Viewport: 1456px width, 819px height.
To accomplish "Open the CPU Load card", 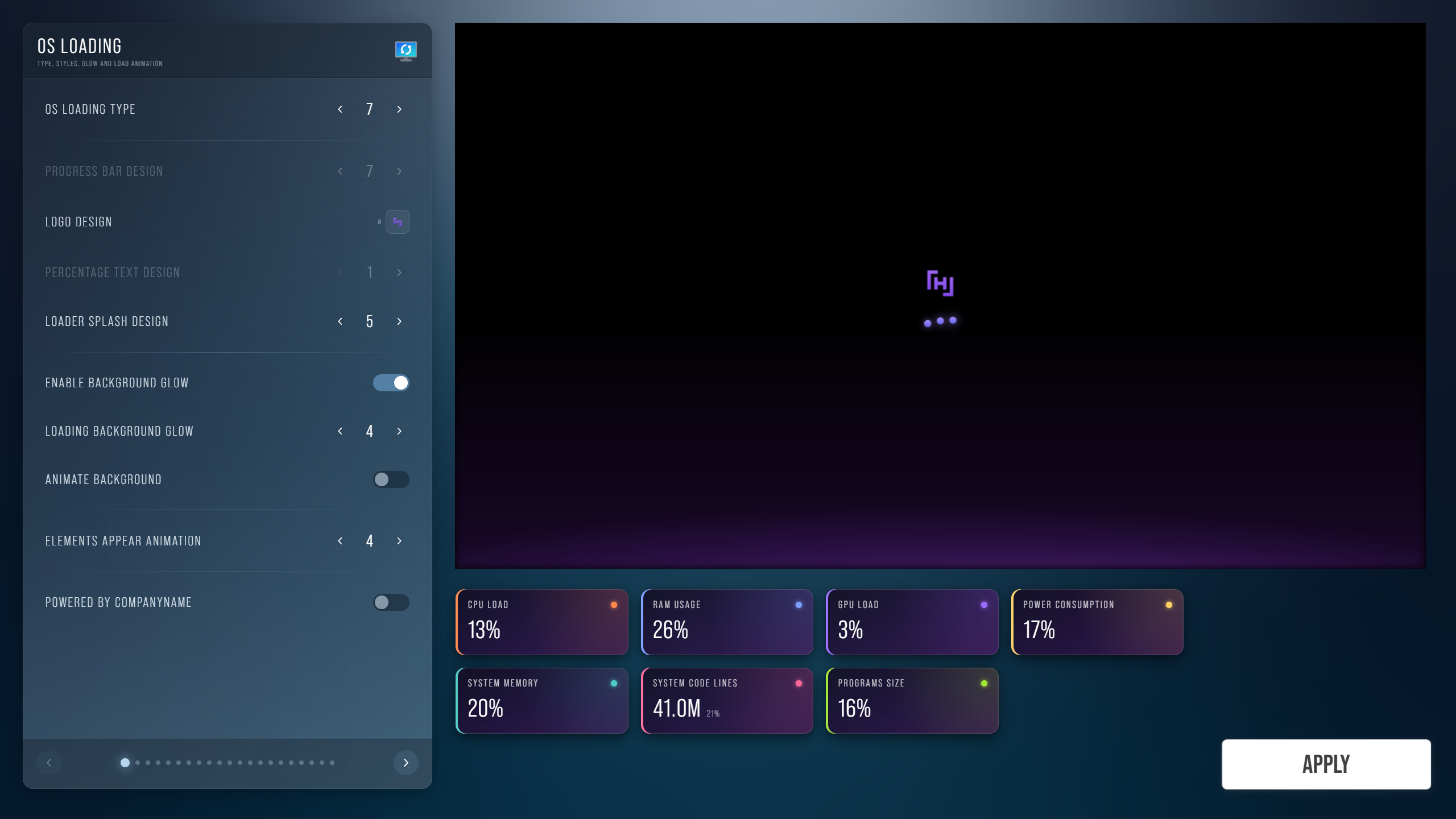I will tap(542, 622).
